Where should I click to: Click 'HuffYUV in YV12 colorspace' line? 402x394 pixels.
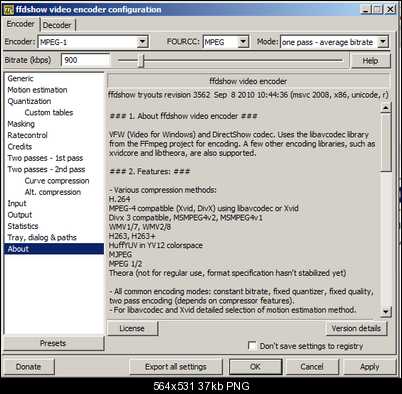pos(156,245)
